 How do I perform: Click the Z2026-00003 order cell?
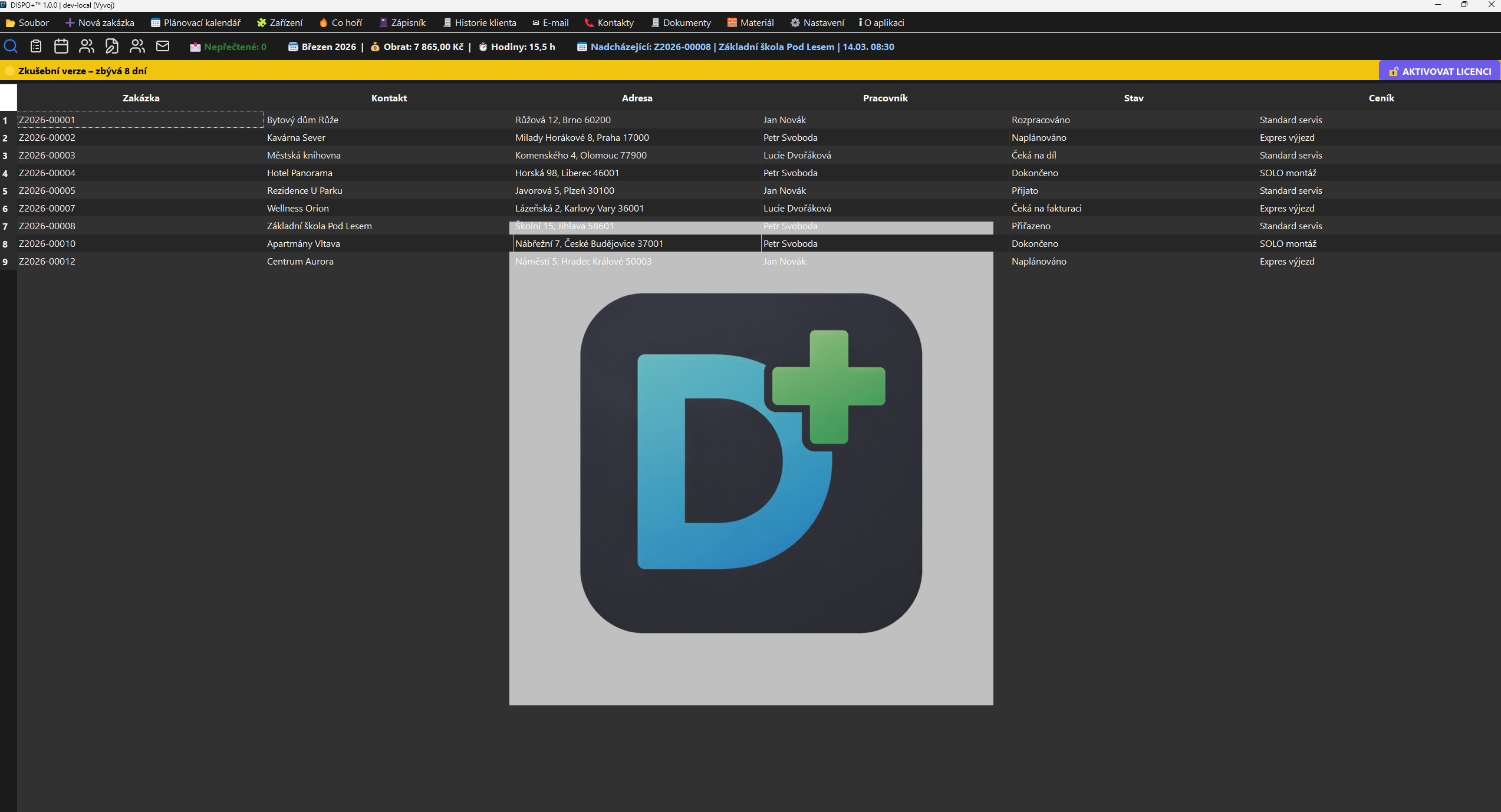tap(141, 155)
